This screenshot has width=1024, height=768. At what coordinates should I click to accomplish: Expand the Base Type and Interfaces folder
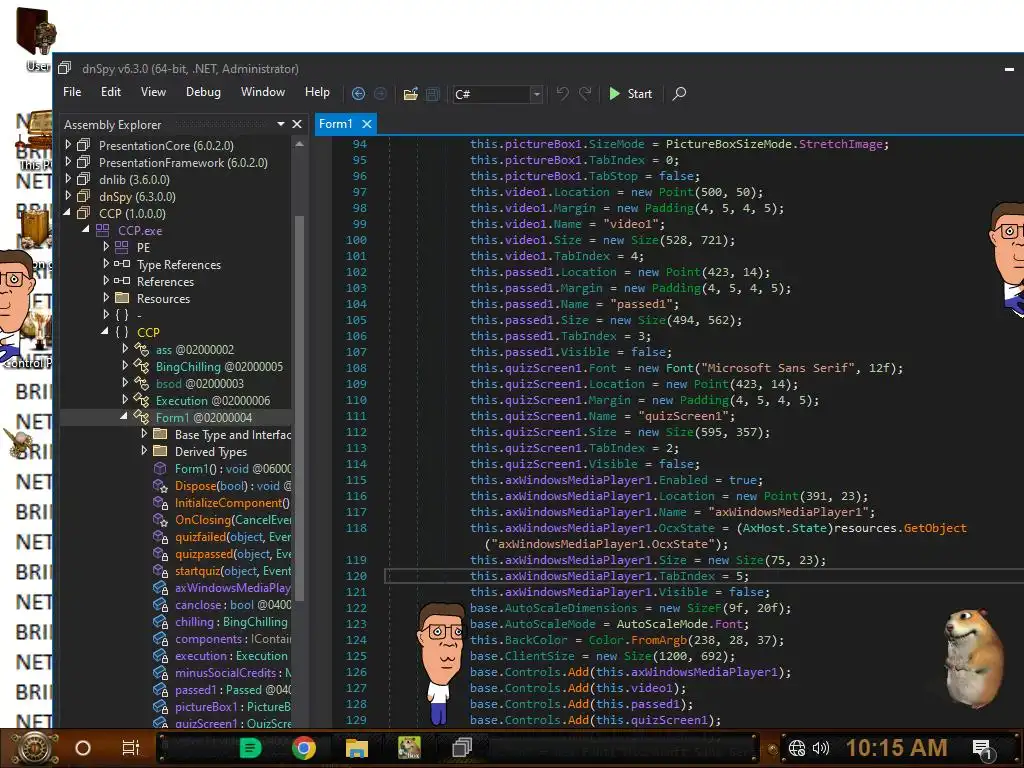pyautogui.click(x=144, y=433)
